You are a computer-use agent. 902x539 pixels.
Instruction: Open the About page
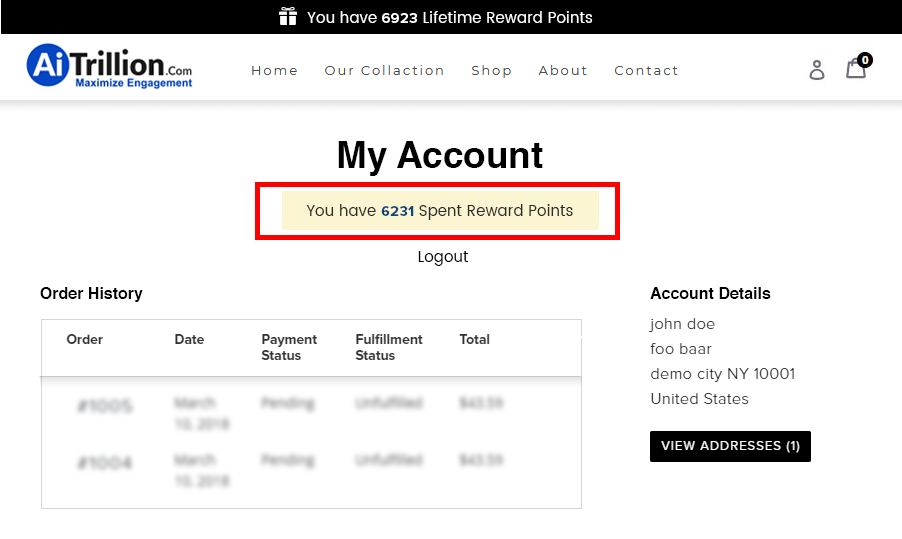click(563, 70)
